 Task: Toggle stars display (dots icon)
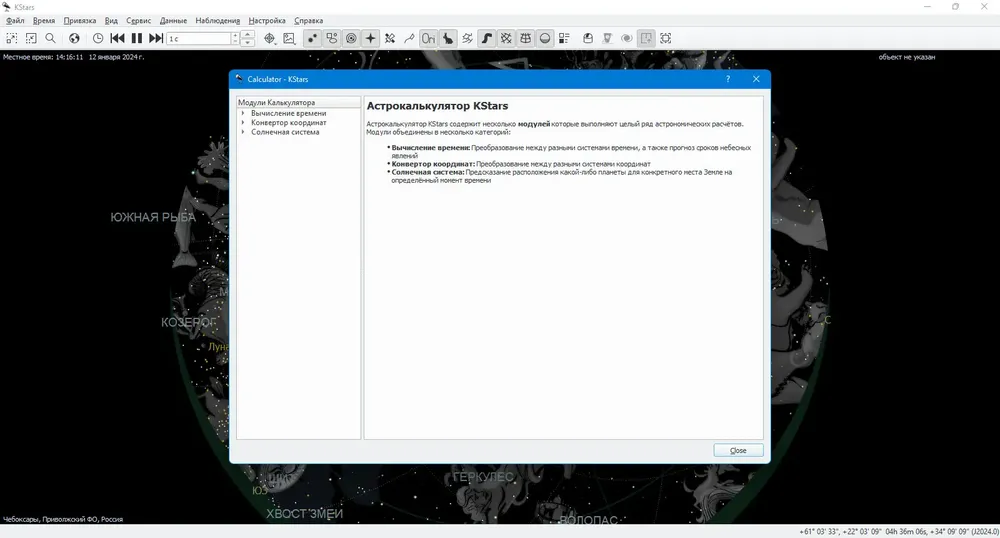[x=312, y=38]
